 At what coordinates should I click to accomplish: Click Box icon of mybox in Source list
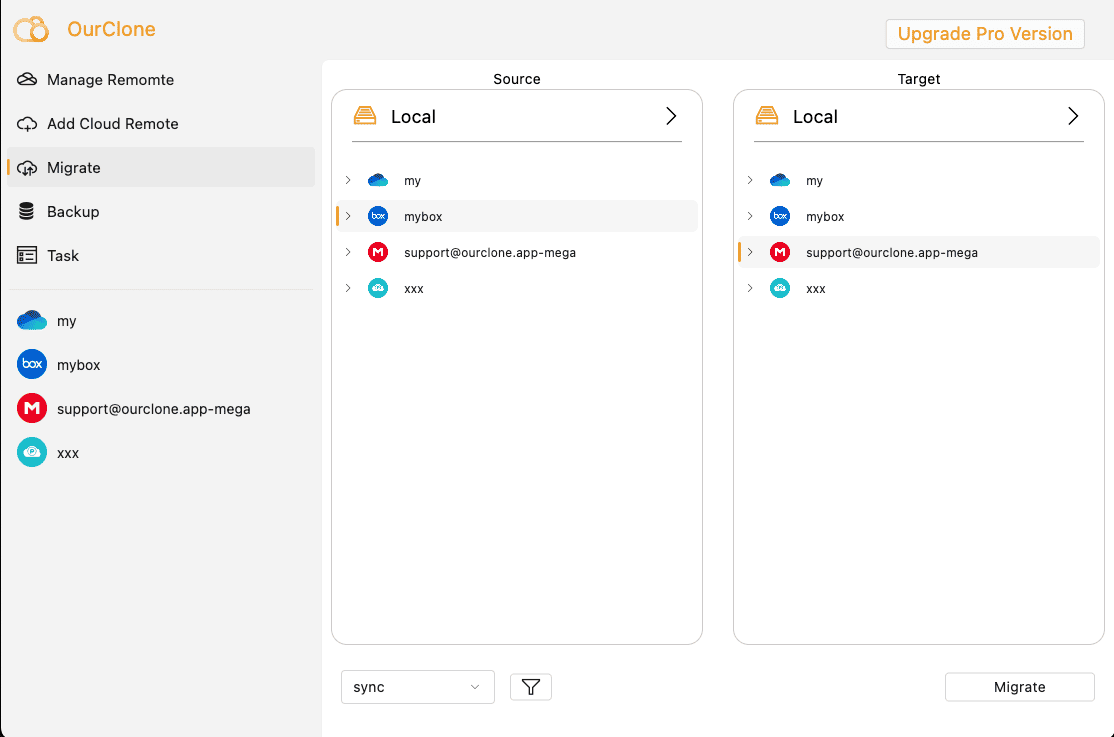(378, 216)
